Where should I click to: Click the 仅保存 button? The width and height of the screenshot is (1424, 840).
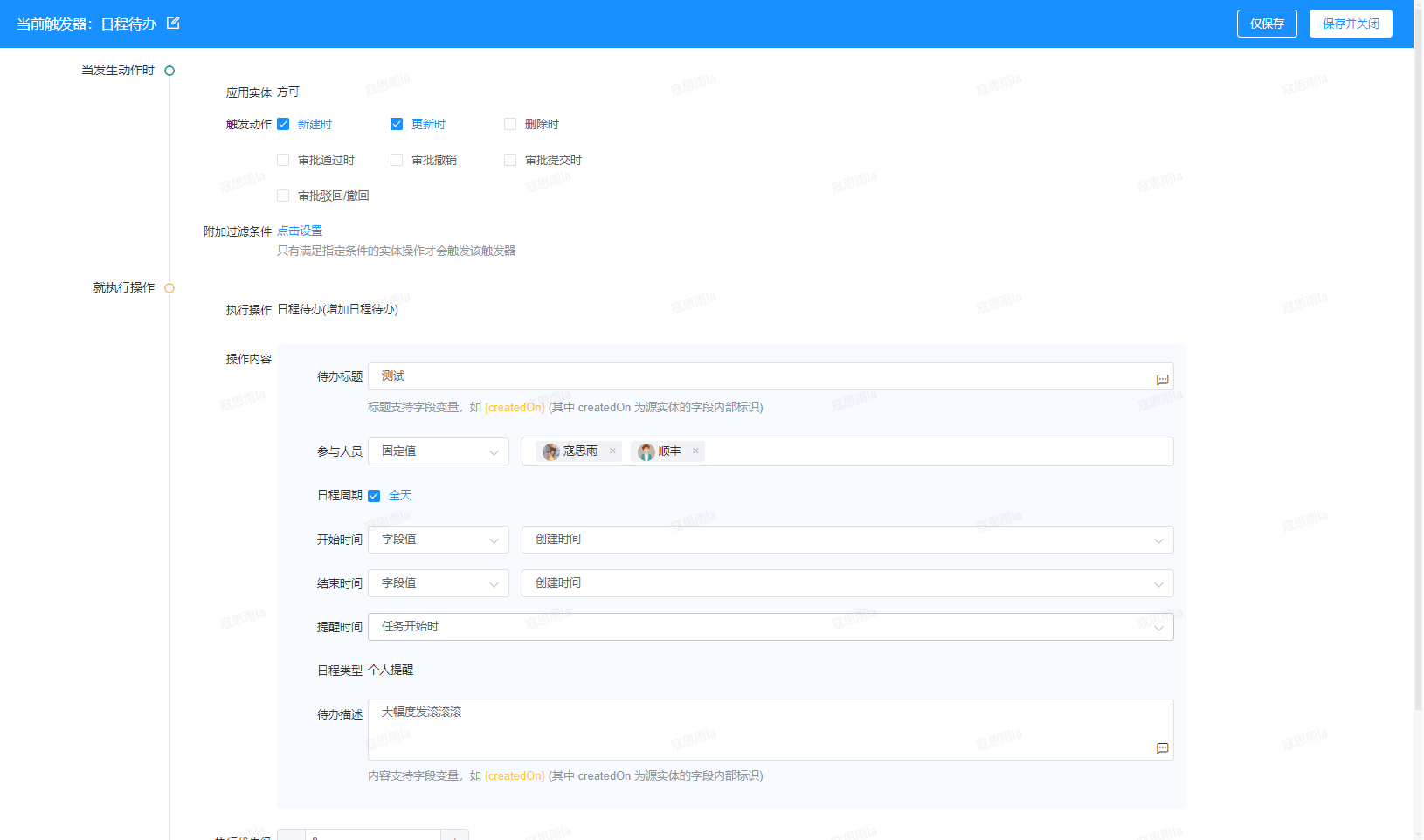coord(1267,24)
